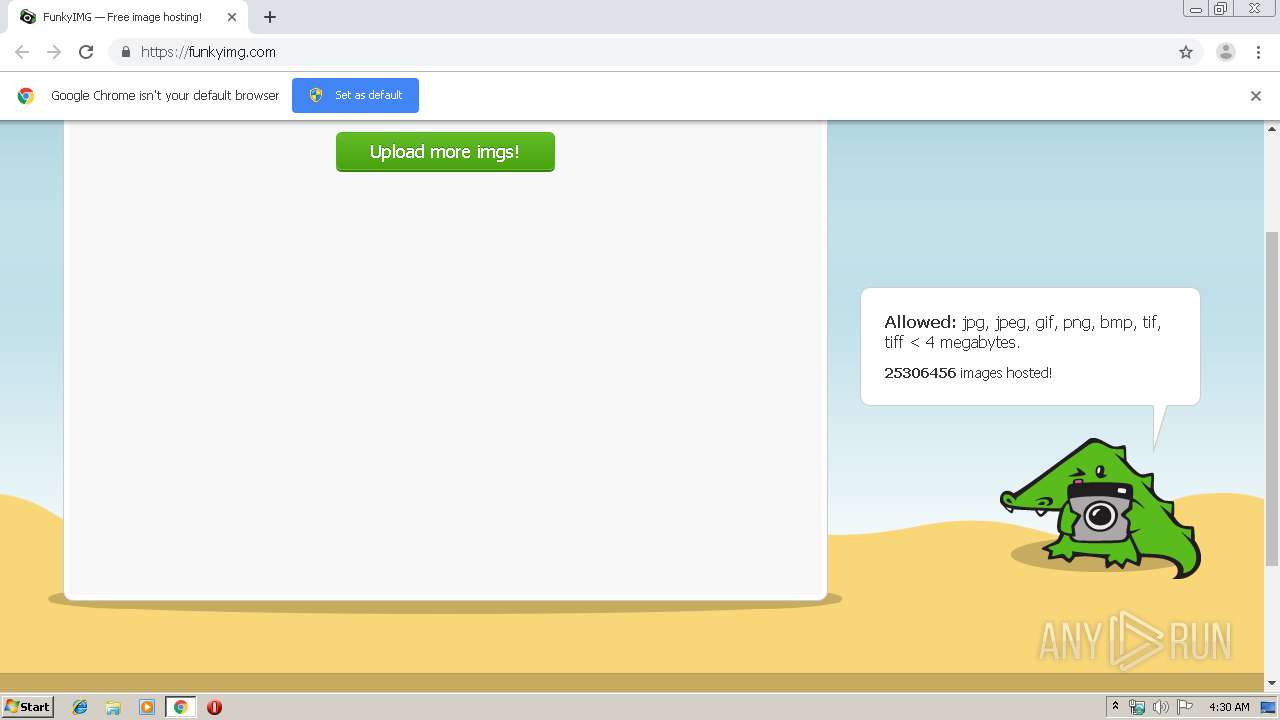Click page scrollbar up arrow
Viewport: 1280px width, 720px height.
click(x=1272, y=129)
